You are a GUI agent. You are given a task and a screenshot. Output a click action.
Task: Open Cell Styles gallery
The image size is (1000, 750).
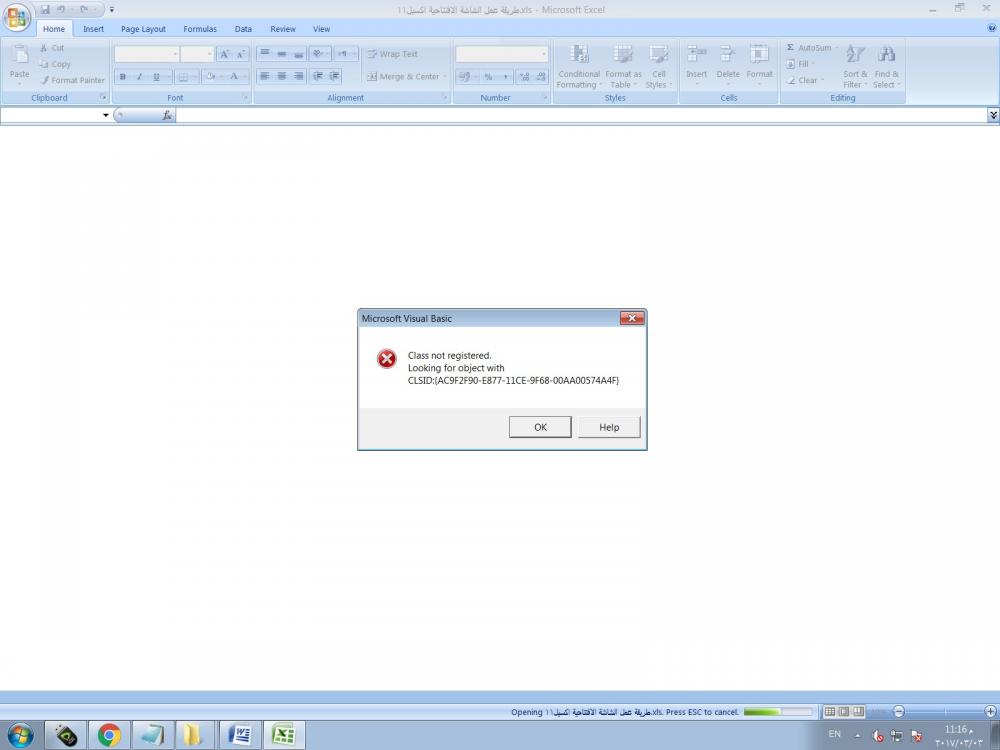click(x=658, y=66)
